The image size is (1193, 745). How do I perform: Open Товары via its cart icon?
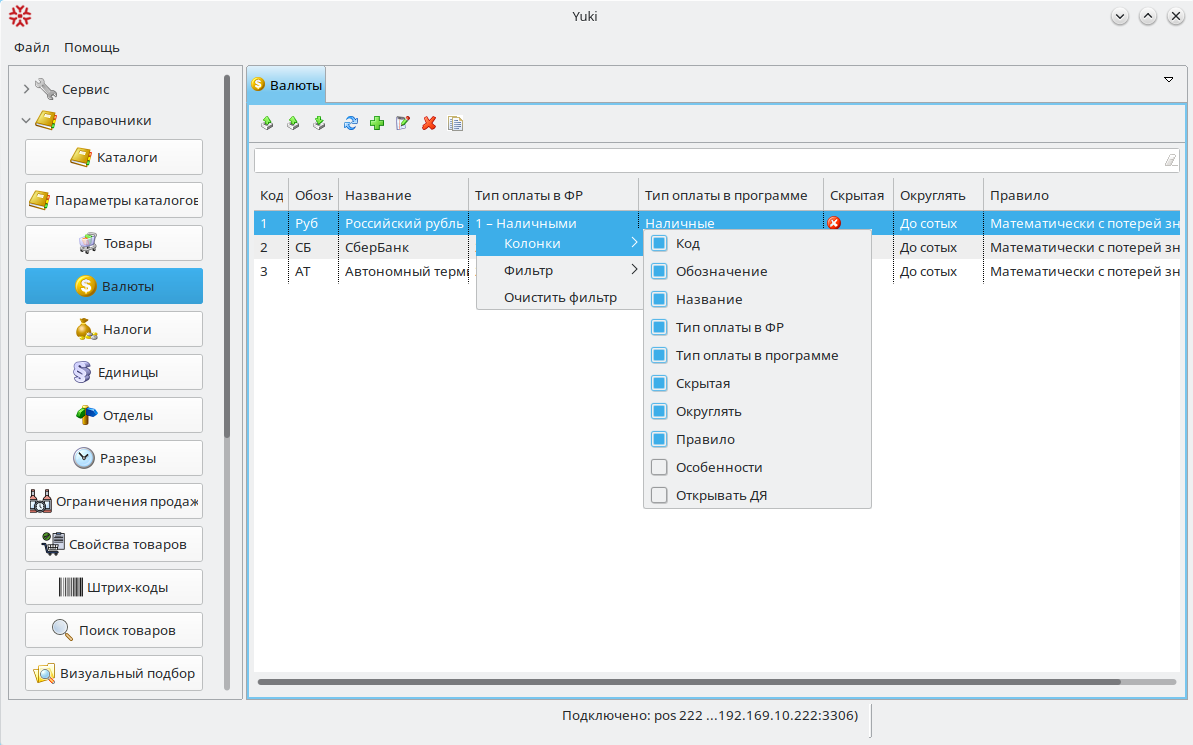[88, 244]
